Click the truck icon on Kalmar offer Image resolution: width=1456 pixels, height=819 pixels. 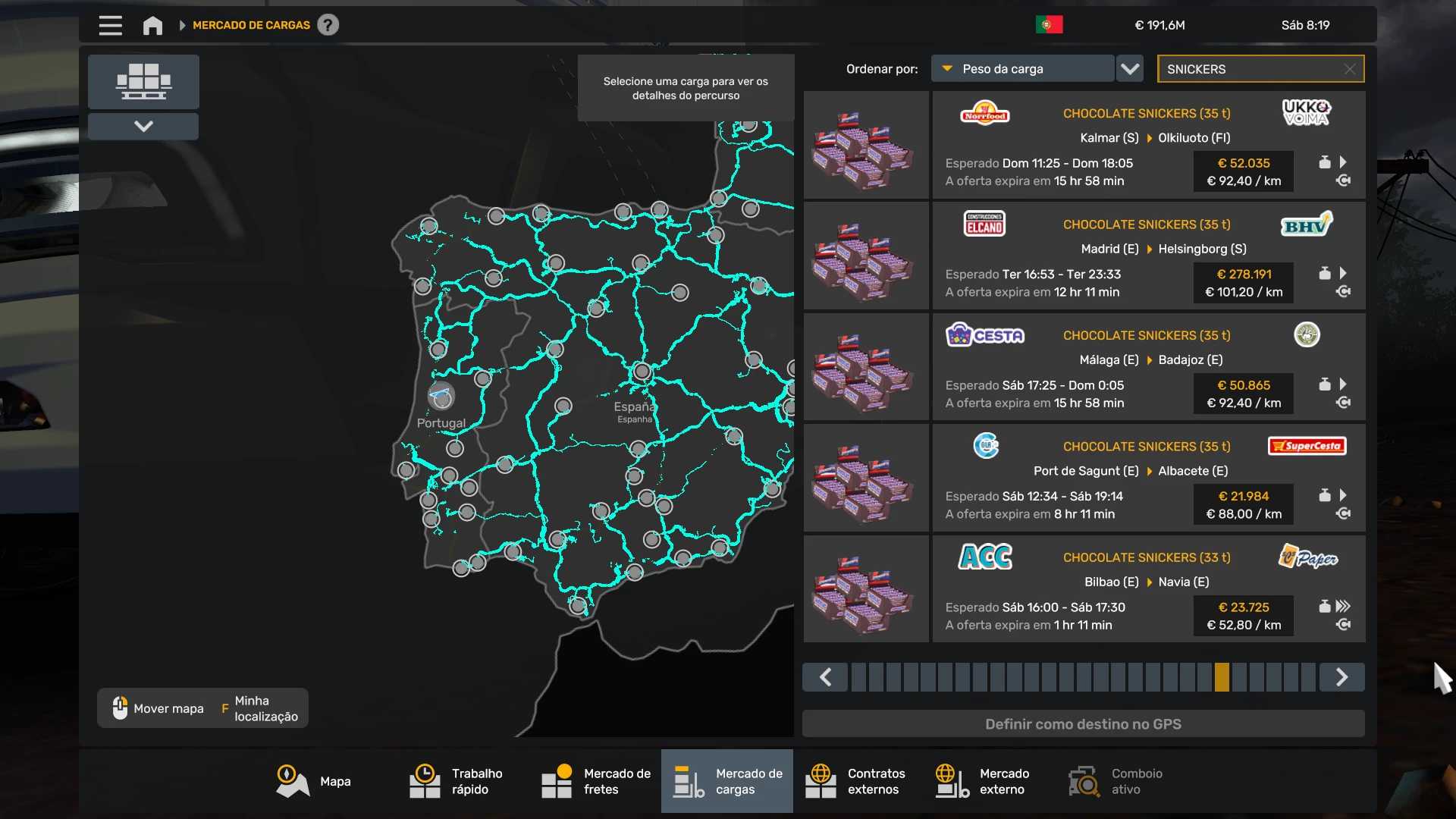pos(1343,180)
